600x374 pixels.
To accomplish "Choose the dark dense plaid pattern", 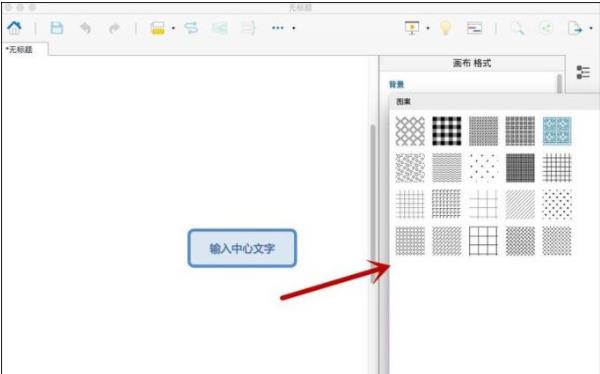I will [520, 168].
